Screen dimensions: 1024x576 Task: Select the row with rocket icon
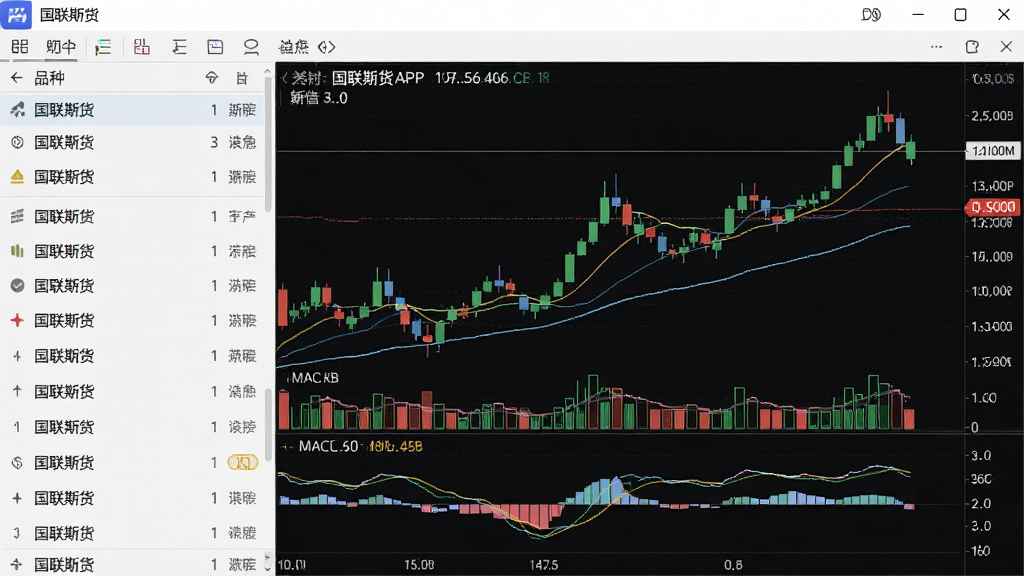[x=133, y=110]
